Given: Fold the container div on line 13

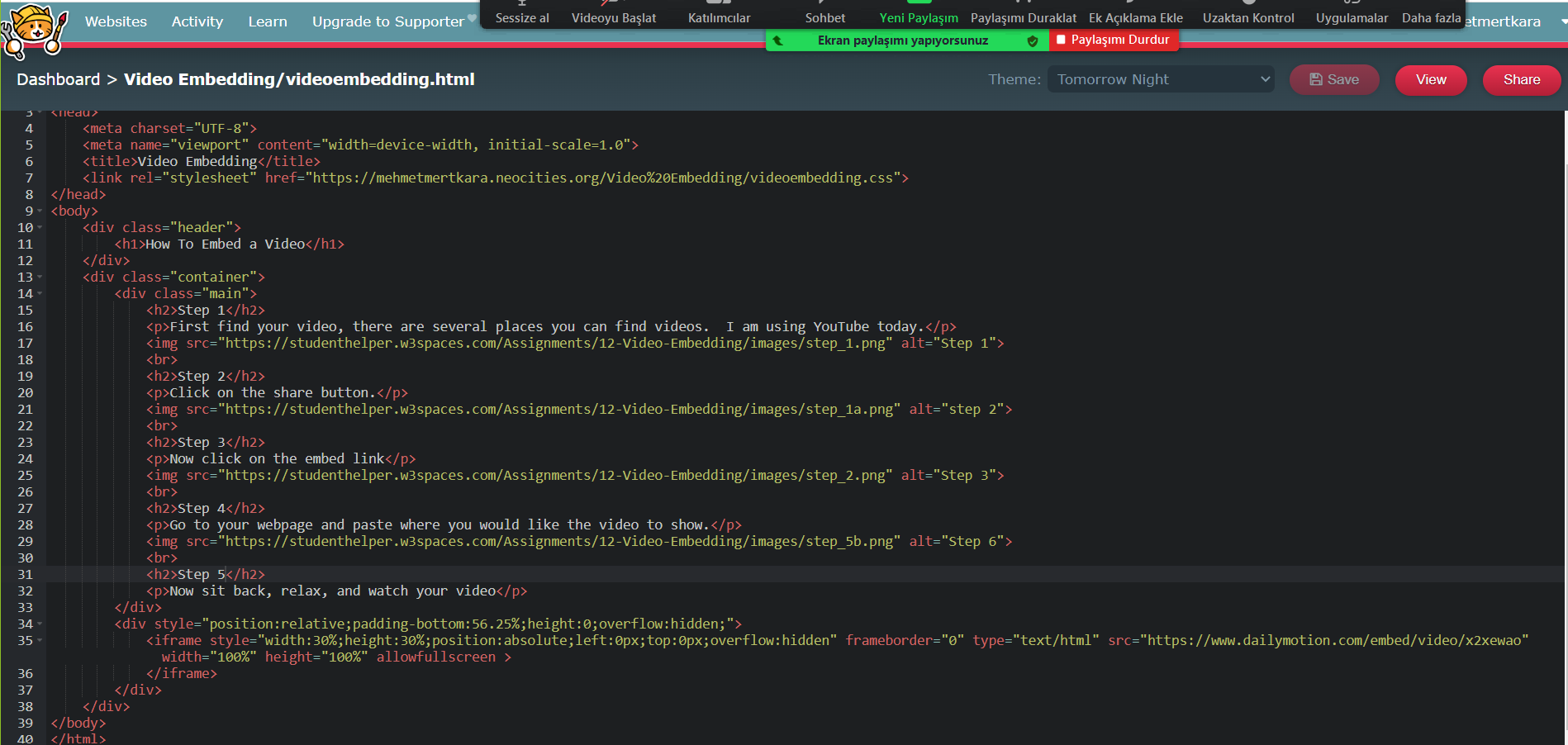Looking at the screenshot, I should click(40, 277).
